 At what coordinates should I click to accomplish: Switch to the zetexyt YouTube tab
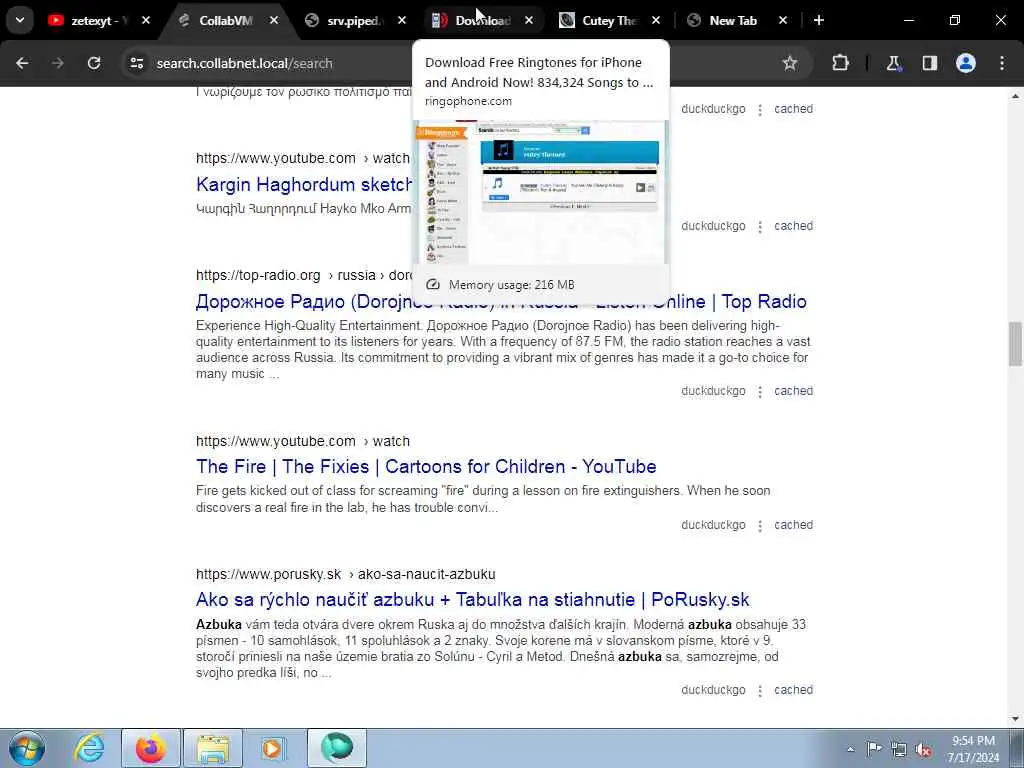(x=98, y=21)
